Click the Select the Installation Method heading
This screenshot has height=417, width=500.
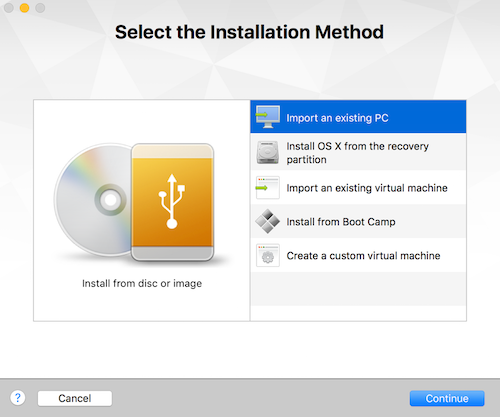click(x=249, y=32)
